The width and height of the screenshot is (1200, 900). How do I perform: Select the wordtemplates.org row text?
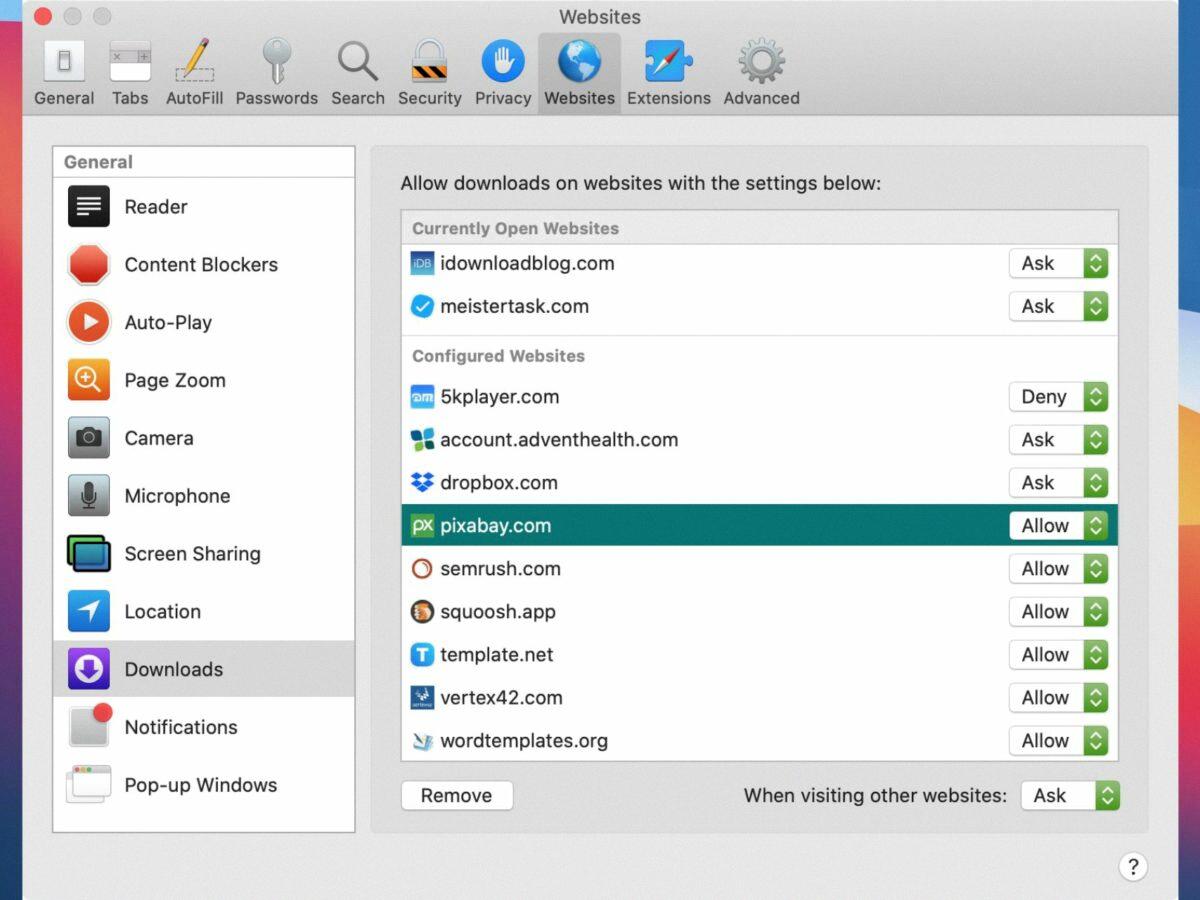524,741
